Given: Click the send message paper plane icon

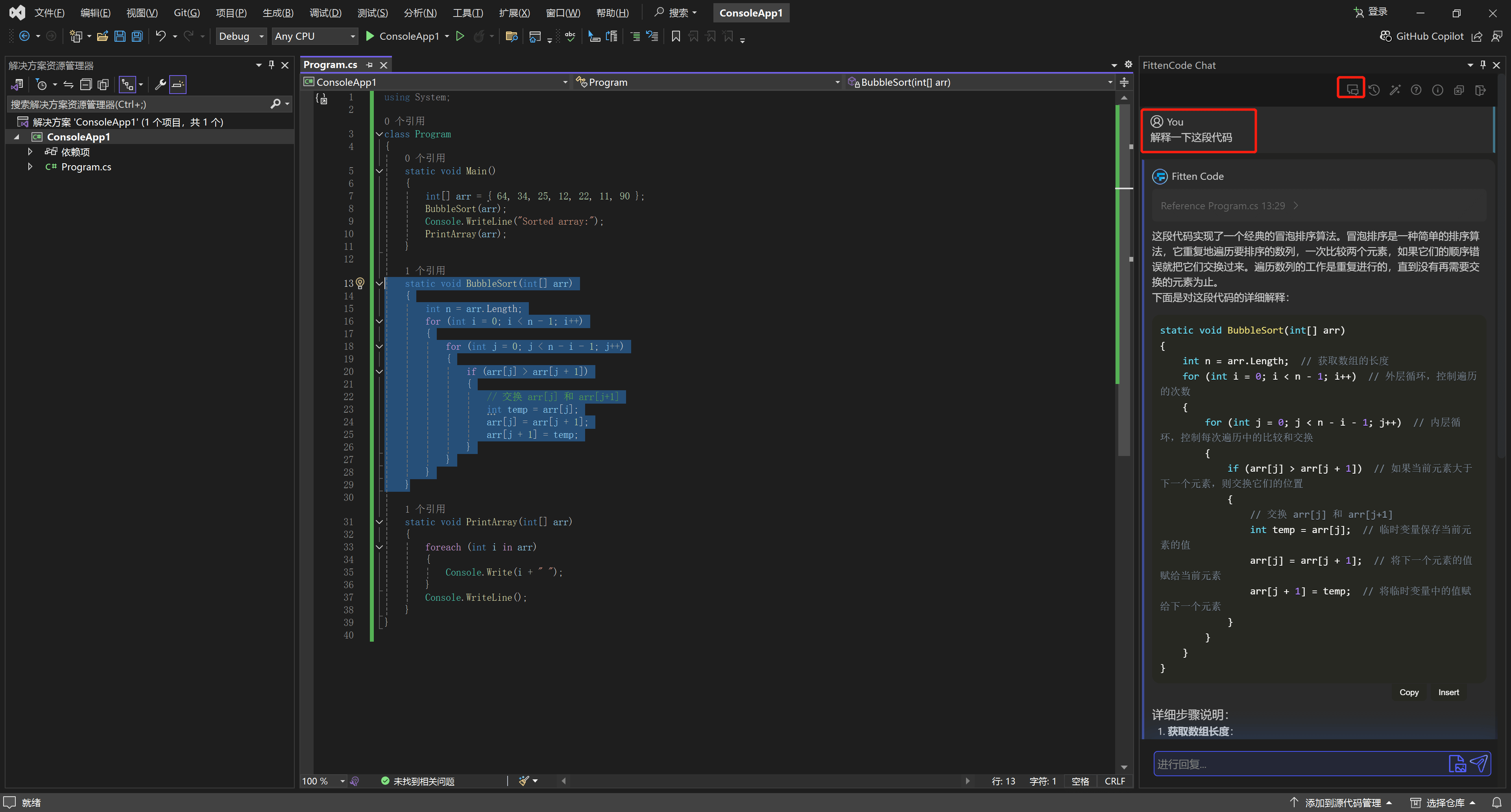Looking at the screenshot, I should [x=1479, y=763].
